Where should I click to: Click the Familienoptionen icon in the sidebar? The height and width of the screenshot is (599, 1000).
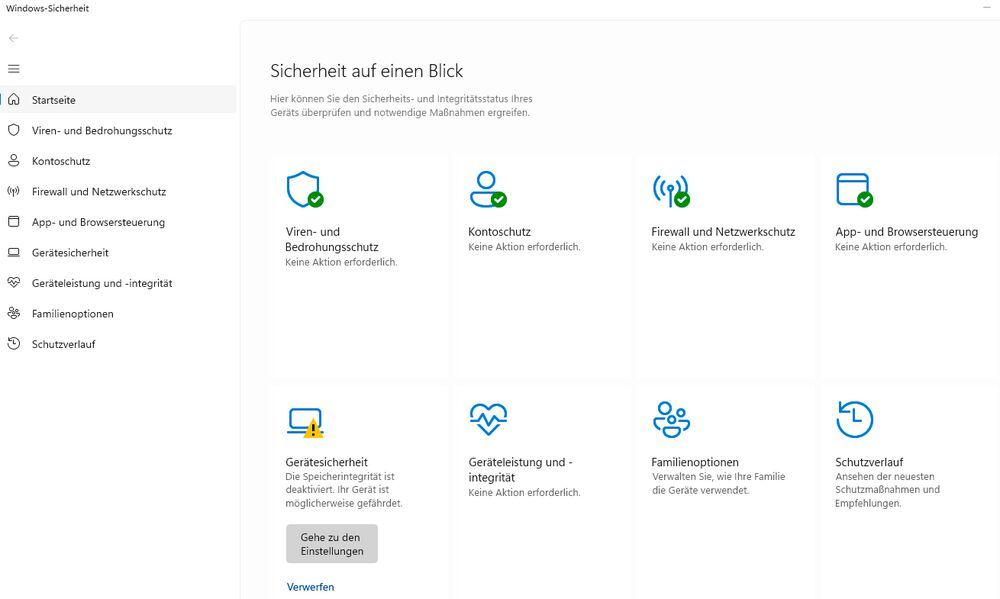click(14, 313)
